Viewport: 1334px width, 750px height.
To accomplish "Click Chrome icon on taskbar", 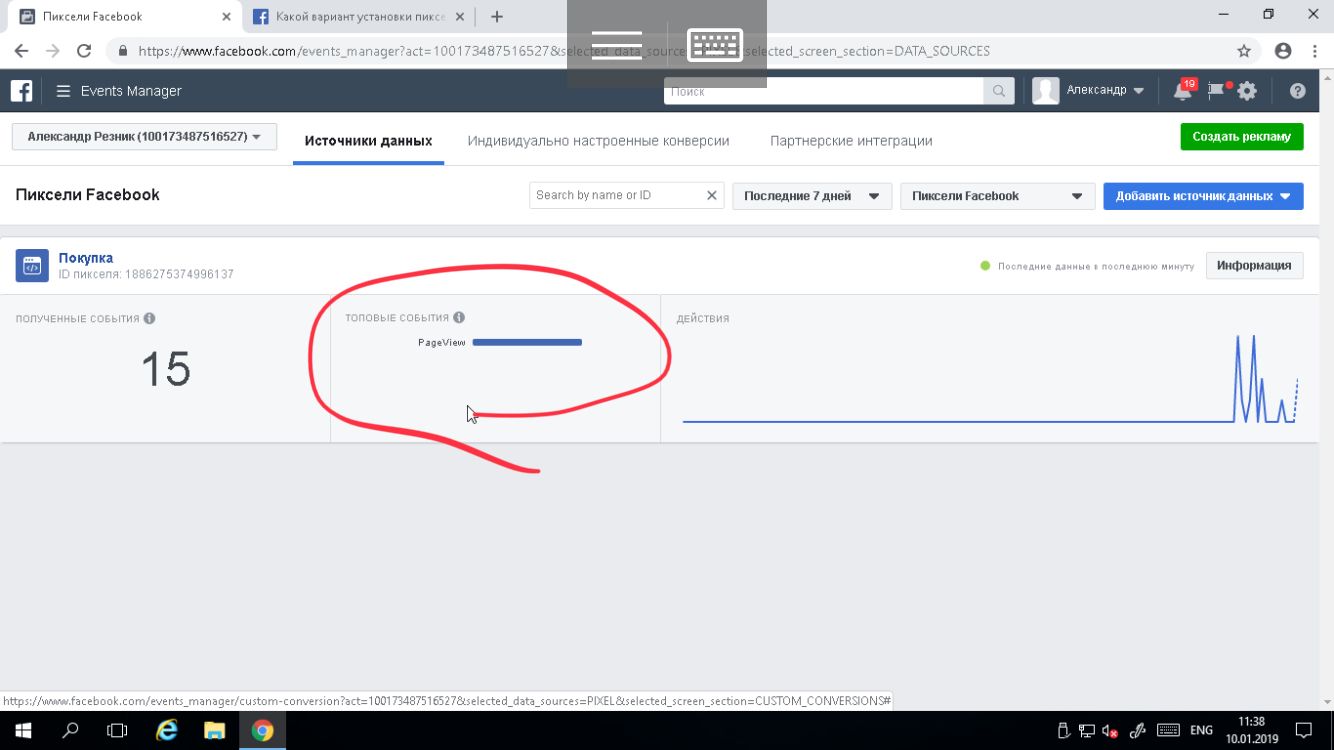I will [x=262, y=731].
